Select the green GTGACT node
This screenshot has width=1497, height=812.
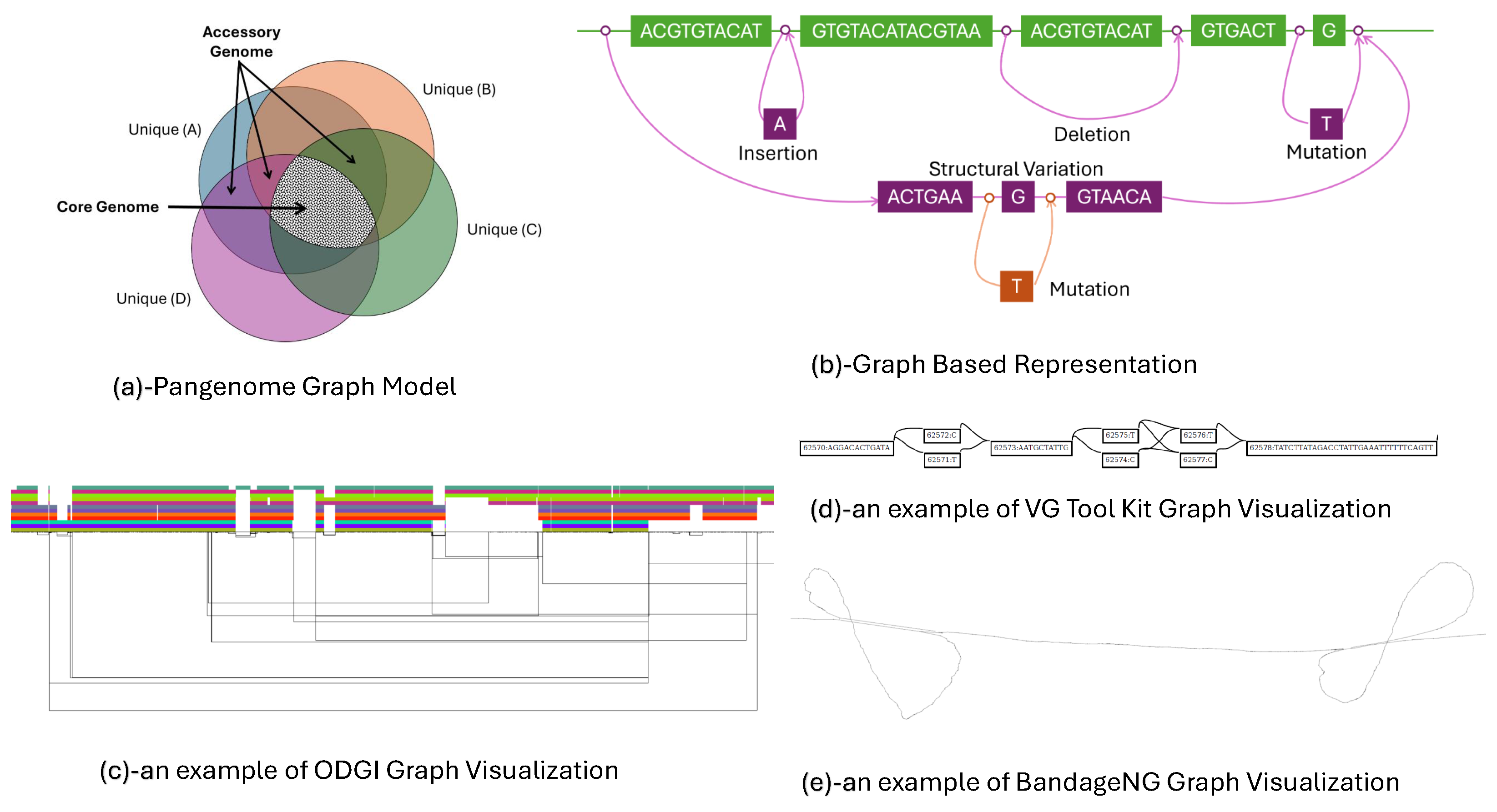coord(1238,31)
